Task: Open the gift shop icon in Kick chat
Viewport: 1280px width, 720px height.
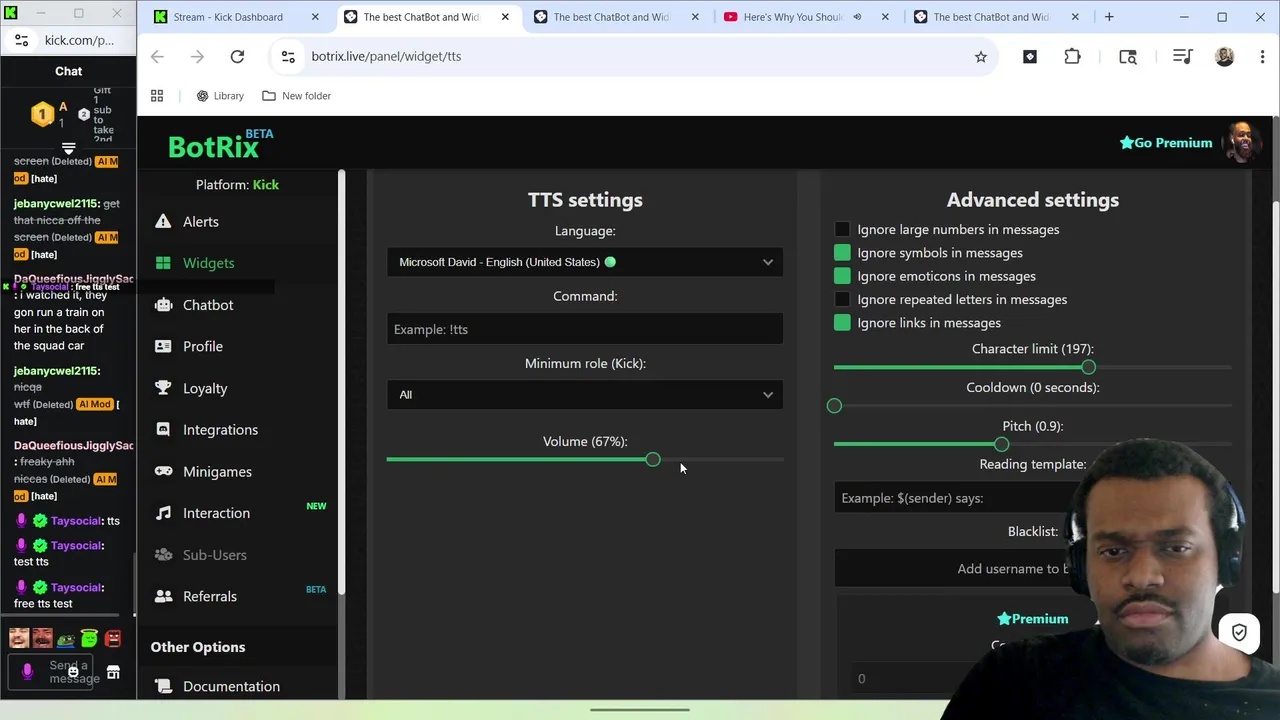Action: coord(113,673)
